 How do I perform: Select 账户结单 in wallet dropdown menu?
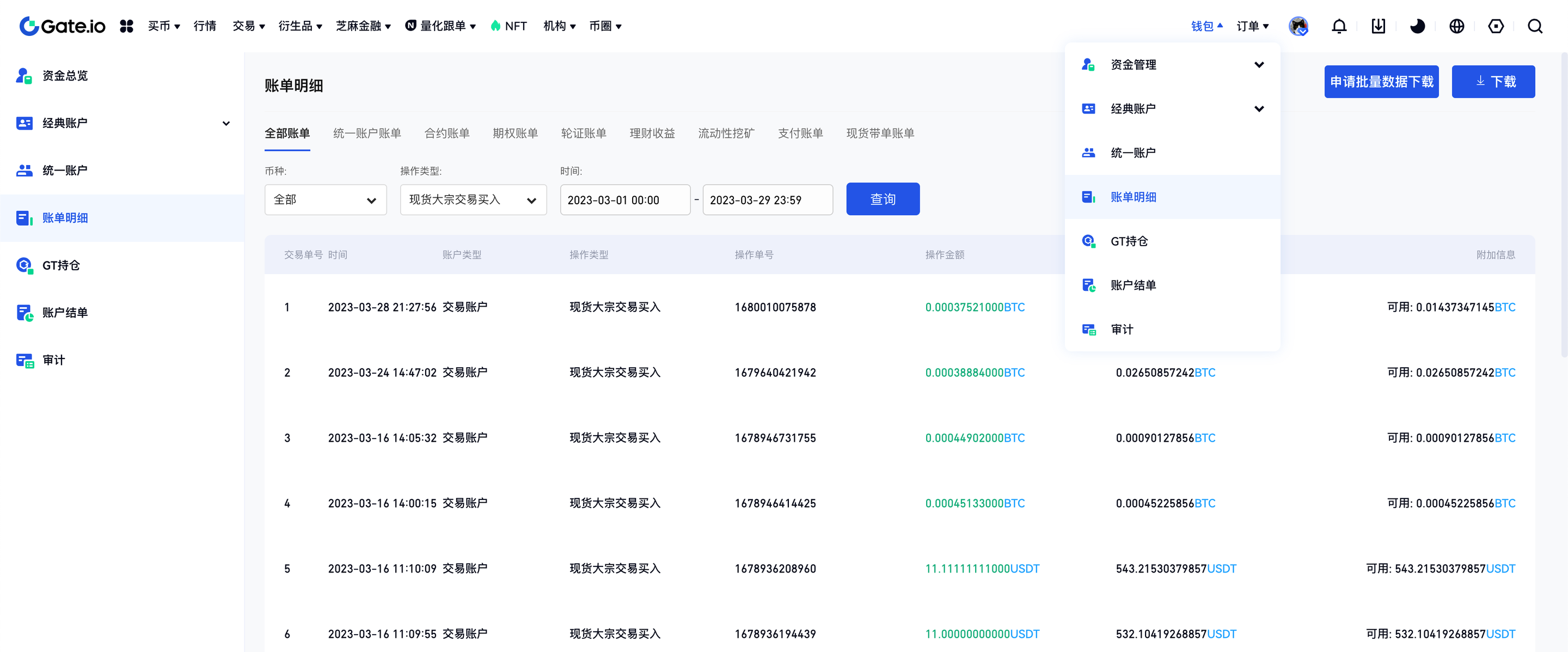click(x=1133, y=285)
